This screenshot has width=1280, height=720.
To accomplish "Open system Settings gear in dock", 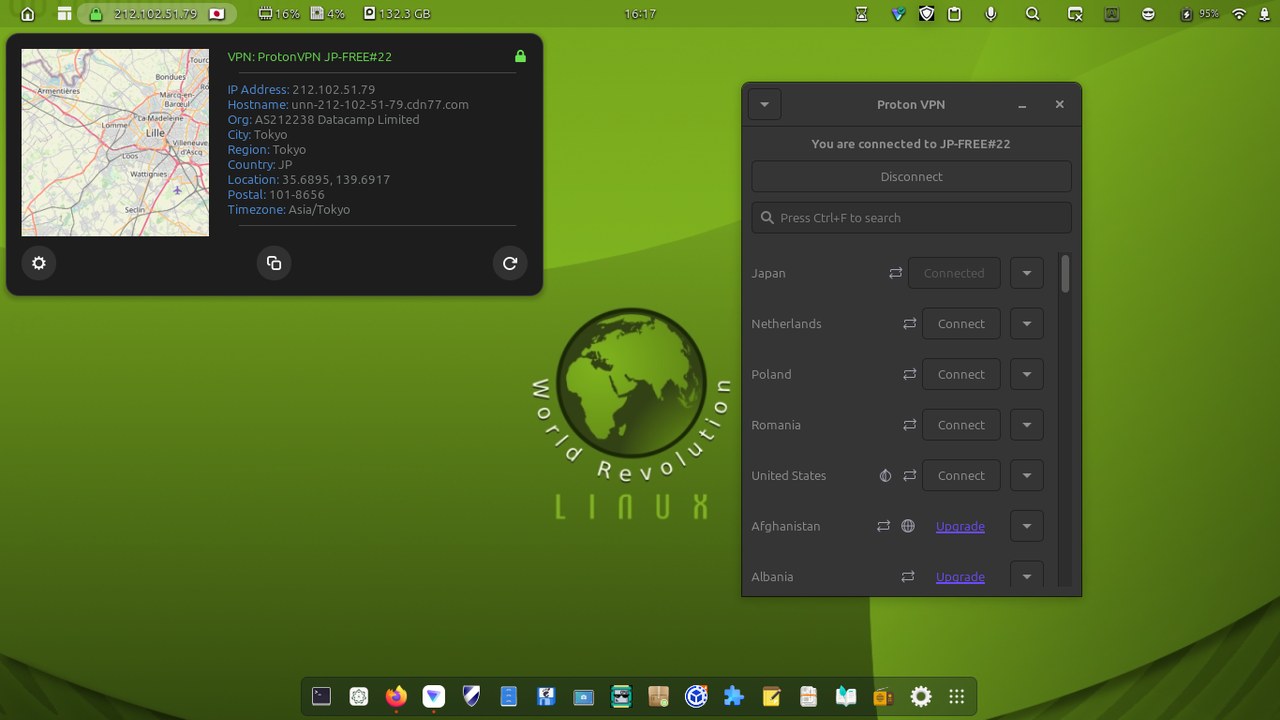I will point(921,696).
